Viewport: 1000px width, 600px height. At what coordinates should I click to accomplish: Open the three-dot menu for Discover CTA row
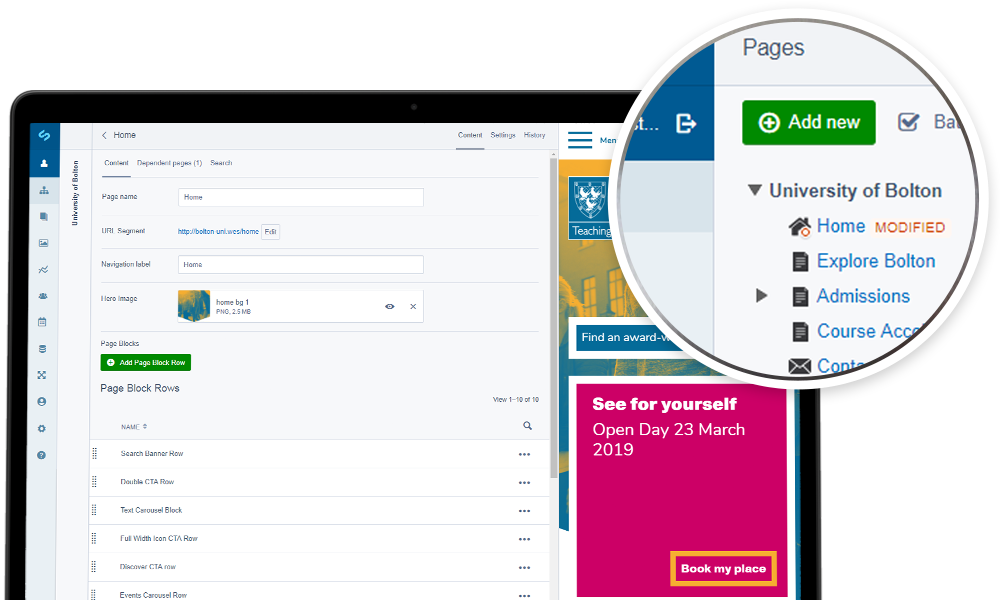524,567
